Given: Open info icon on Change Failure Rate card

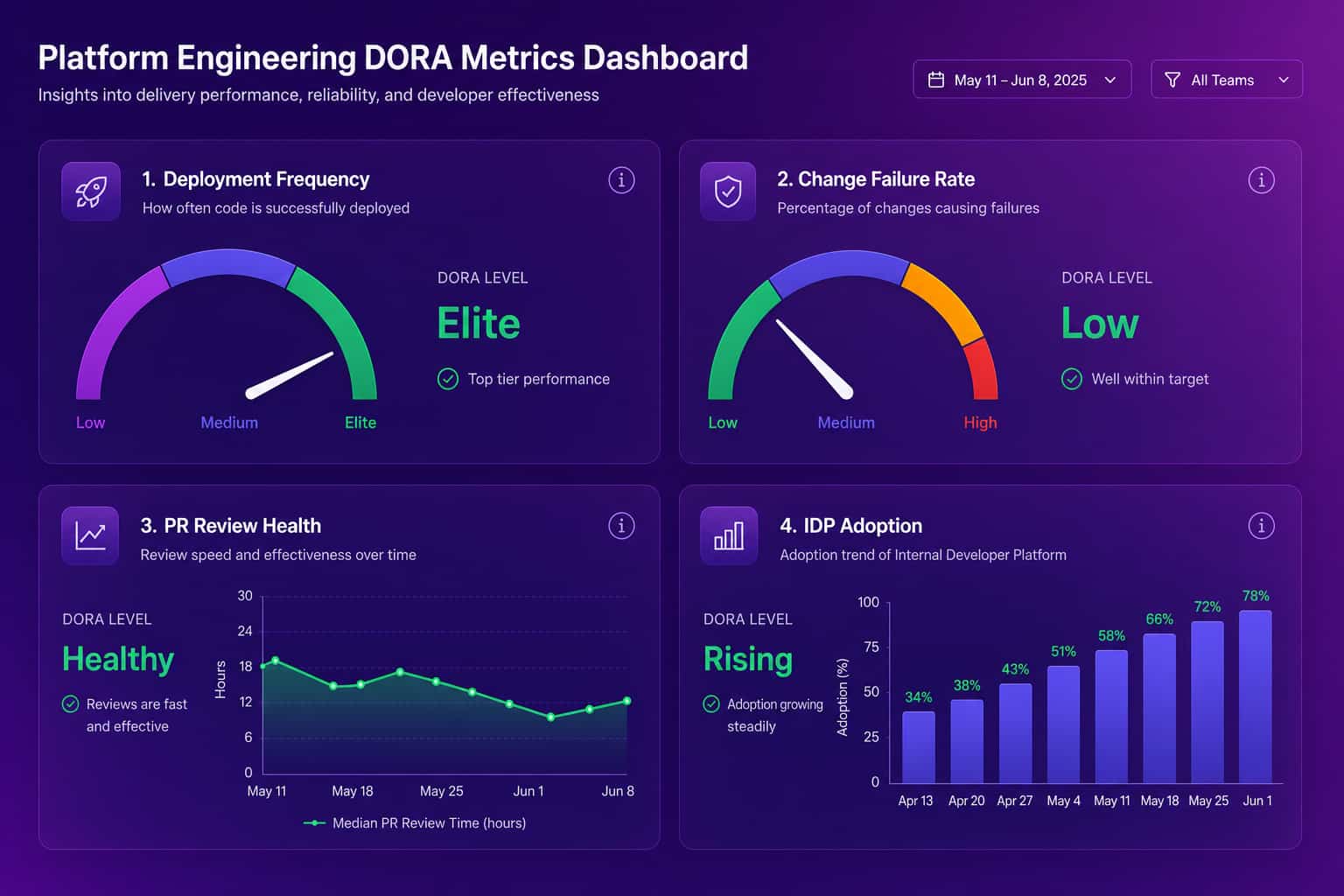Looking at the screenshot, I should pos(1261,180).
